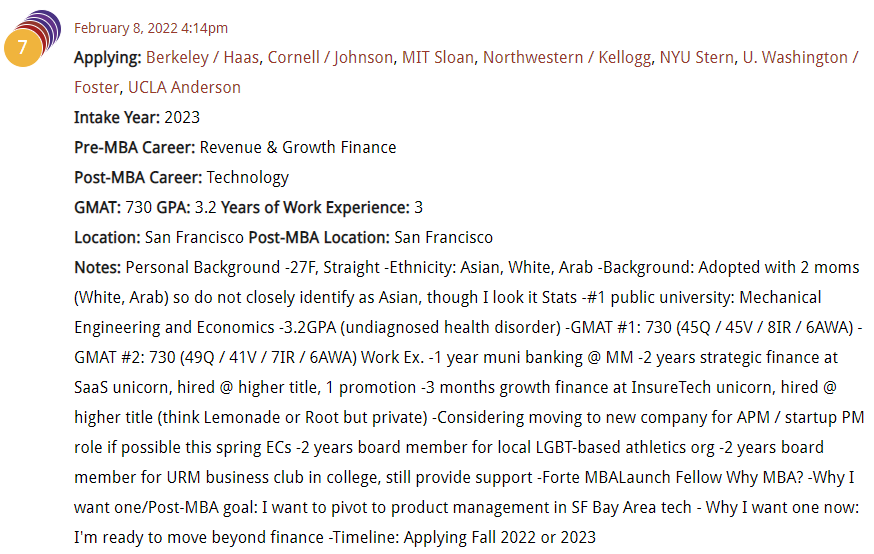Click the Applying label
The image size is (874, 554).
point(108,57)
